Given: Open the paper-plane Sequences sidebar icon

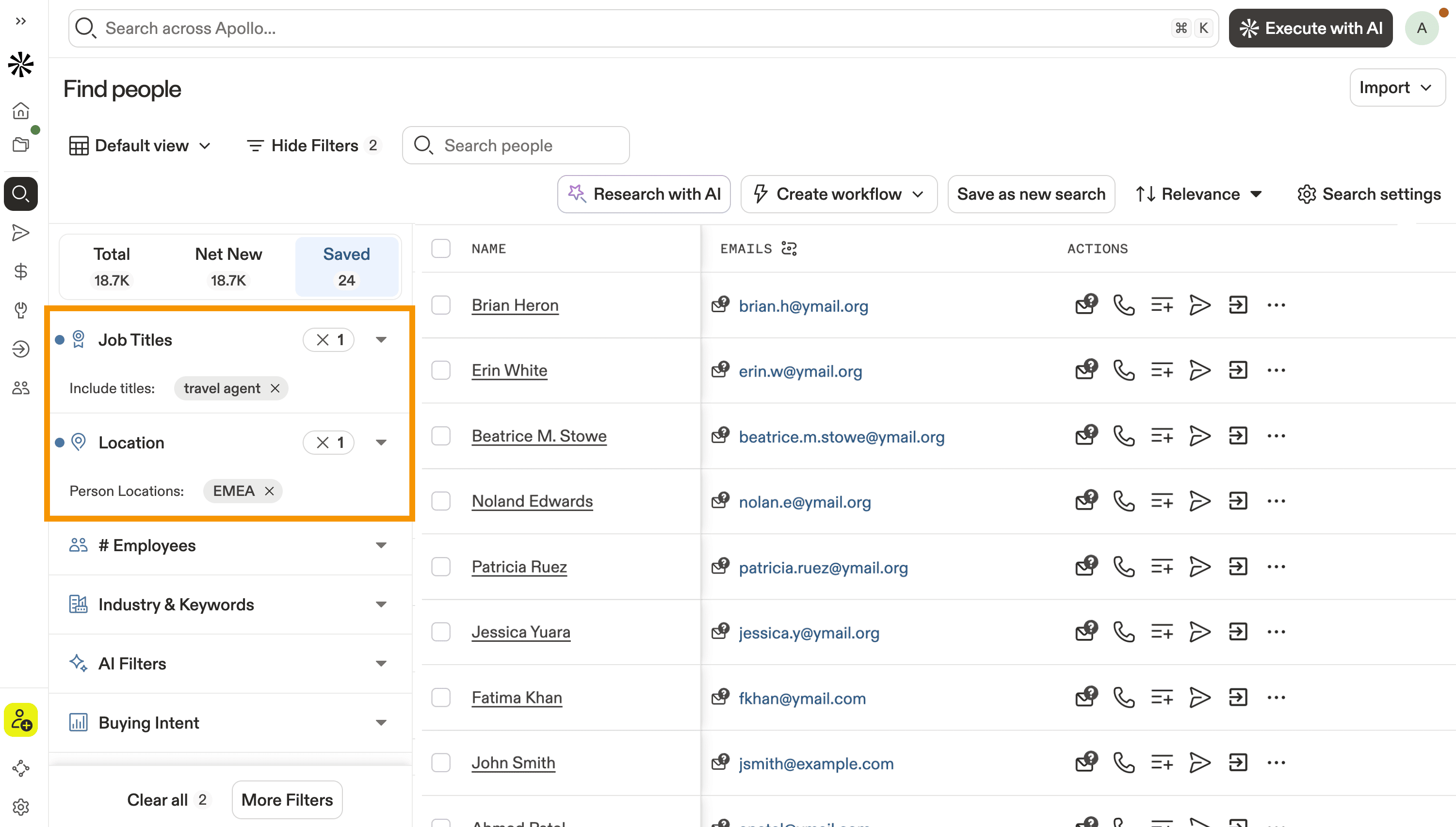Looking at the screenshot, I should 21,233.
